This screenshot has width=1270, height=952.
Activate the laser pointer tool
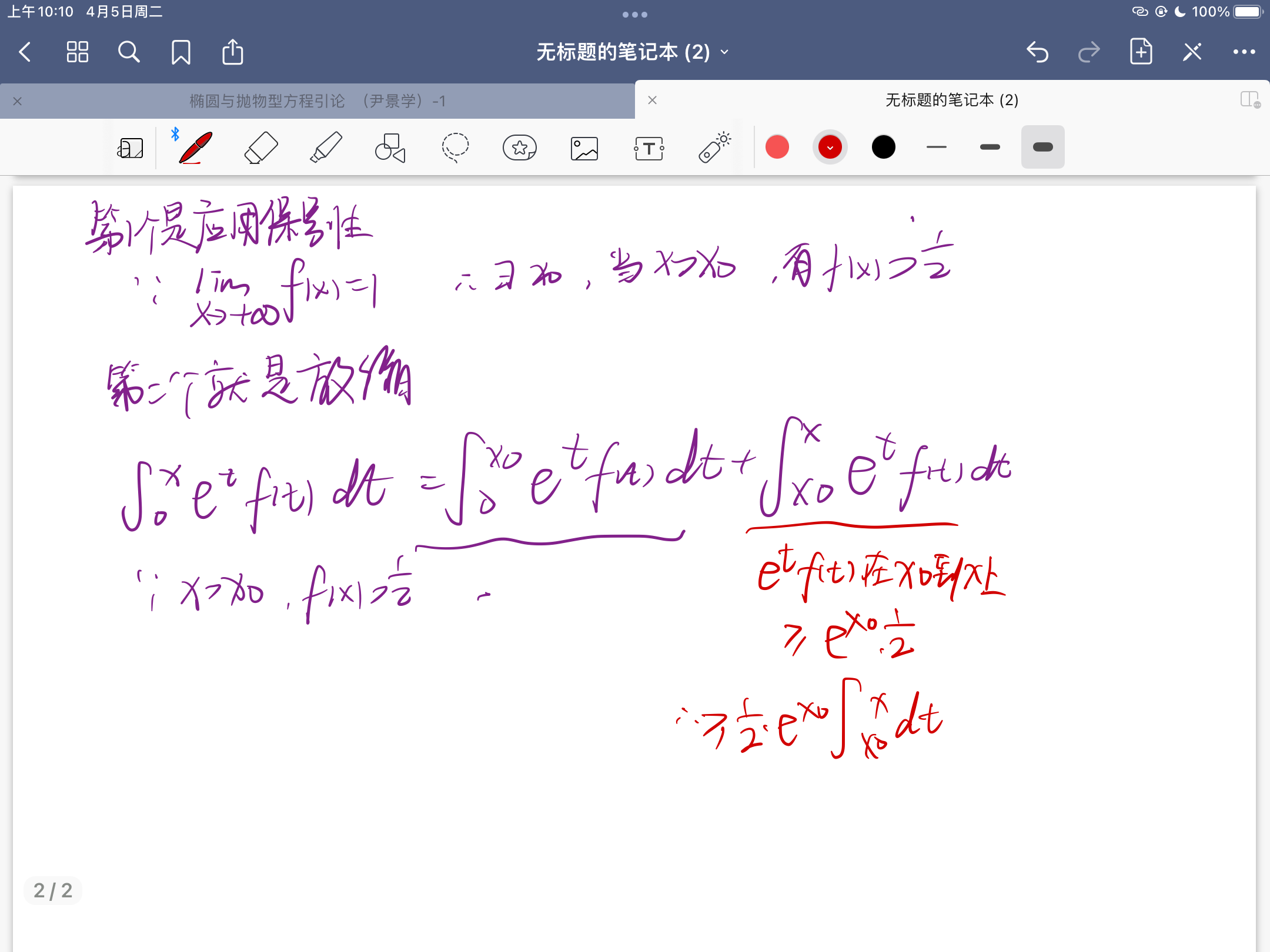click(714, 147)
